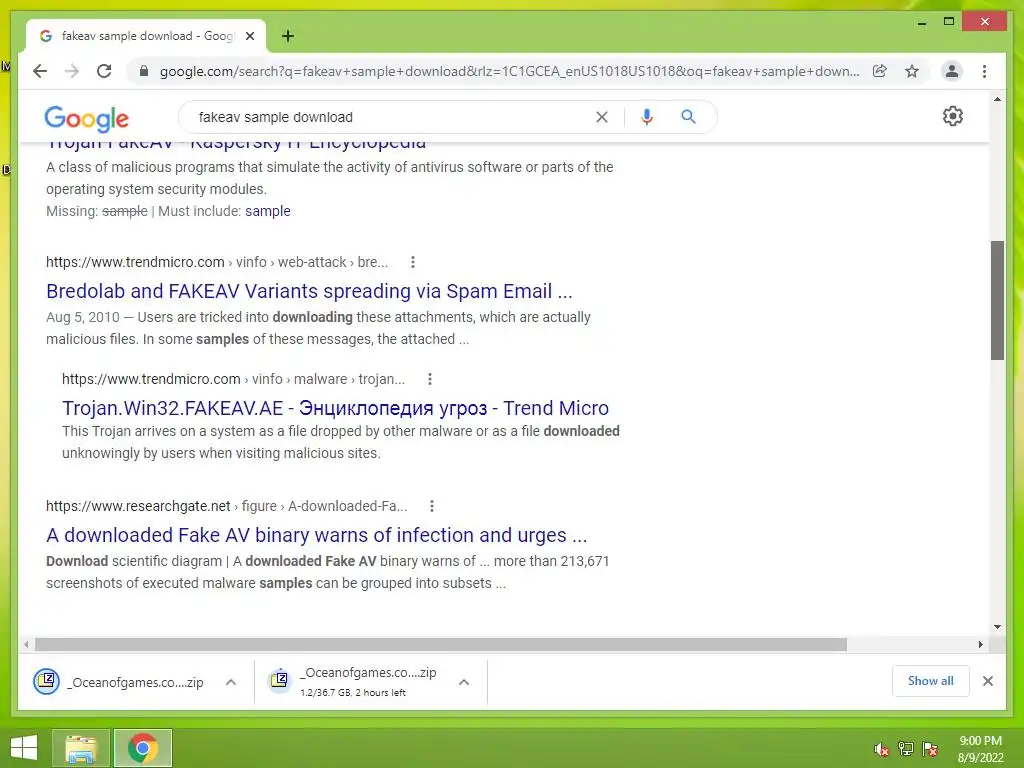
Task: Open Google quick settings gear
Action: 953,116
